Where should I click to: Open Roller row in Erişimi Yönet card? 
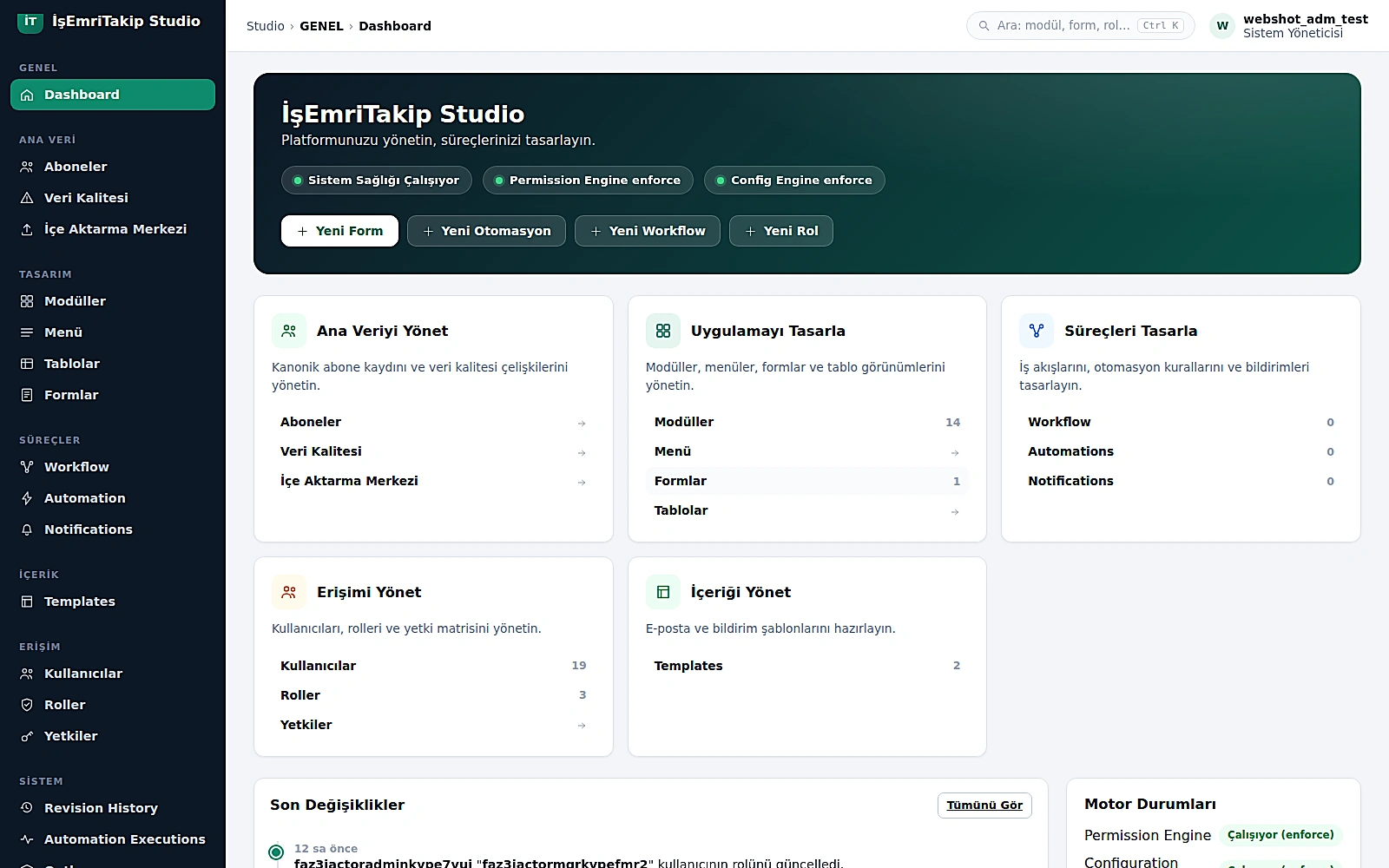pyautogui.click(x=433, y=695)
